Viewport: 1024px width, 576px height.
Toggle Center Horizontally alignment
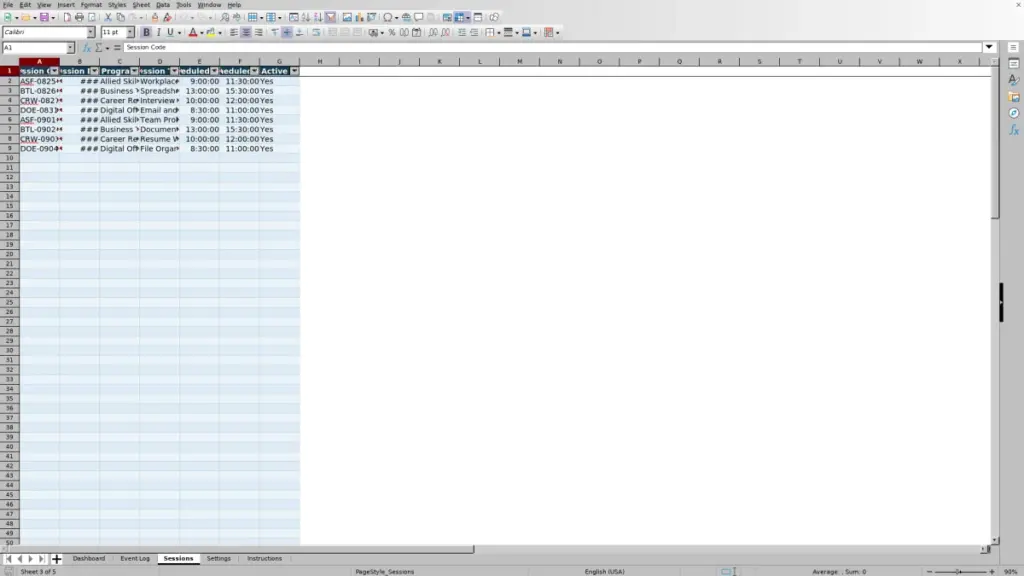click(246, 32)
